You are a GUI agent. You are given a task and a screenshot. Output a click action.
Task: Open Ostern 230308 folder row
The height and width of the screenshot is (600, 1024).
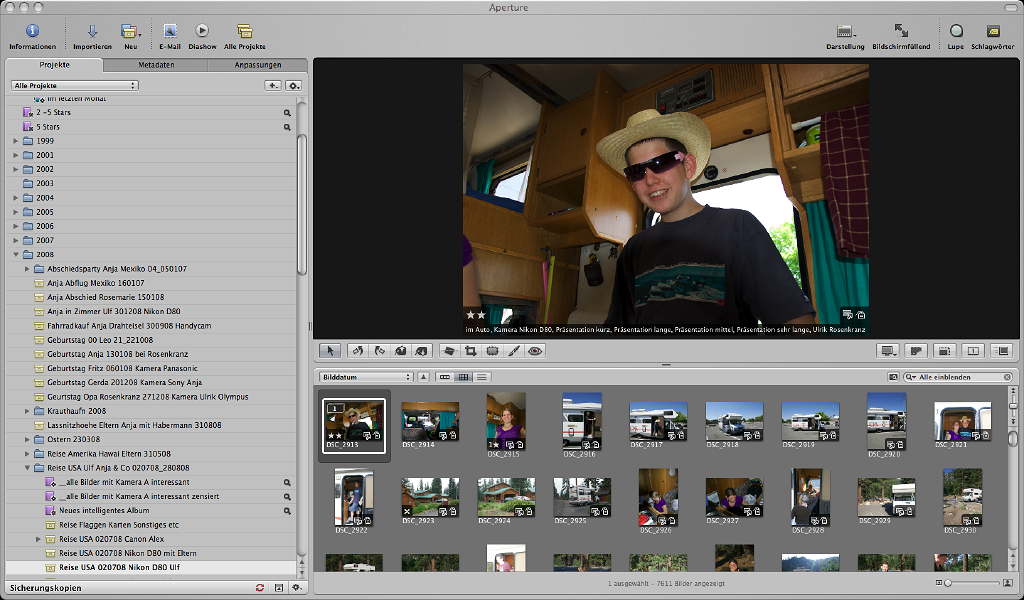pyautogui.click(x=151, y=439)
